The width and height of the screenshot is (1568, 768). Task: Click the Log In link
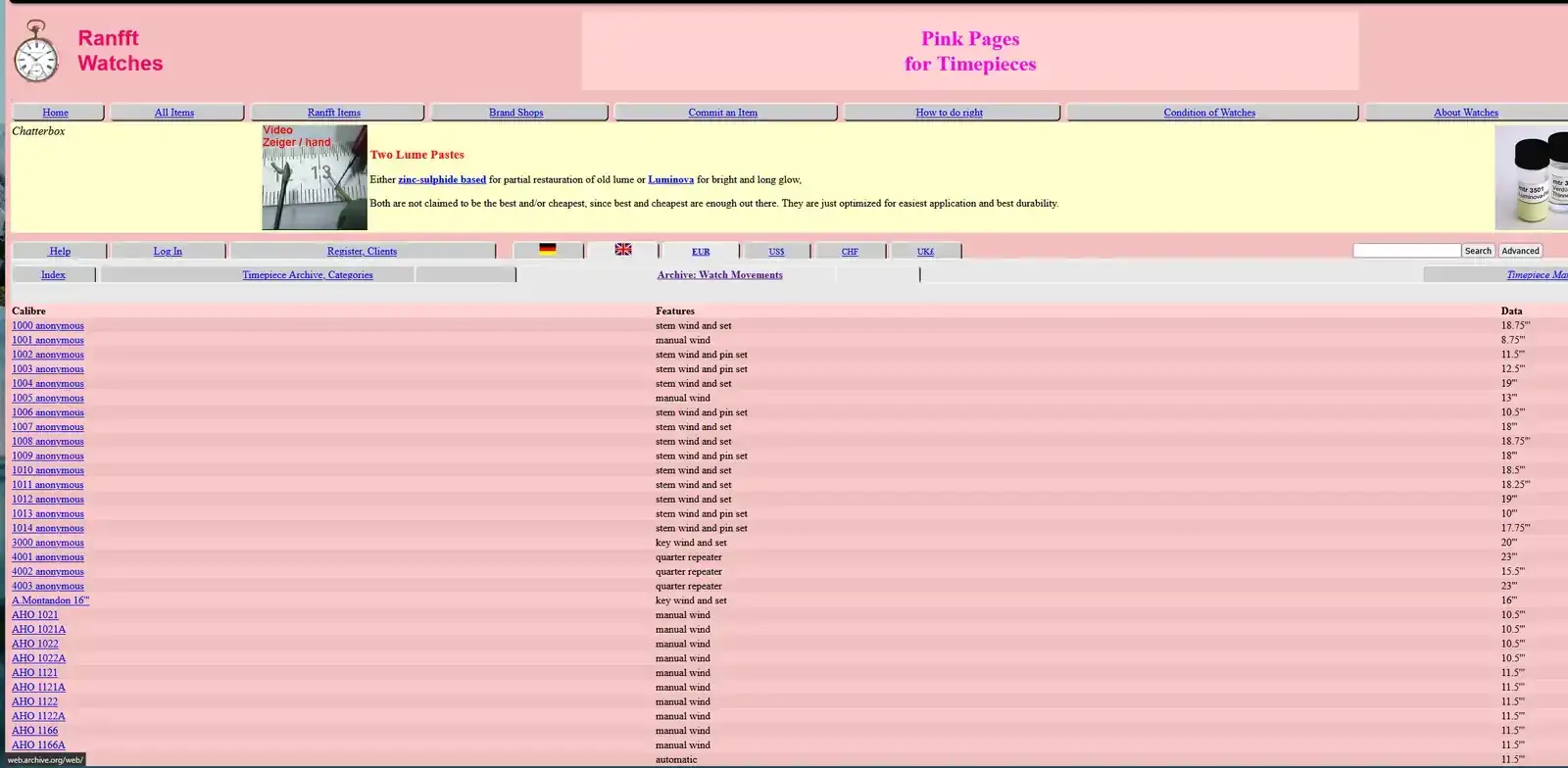[x=168, y=252]
